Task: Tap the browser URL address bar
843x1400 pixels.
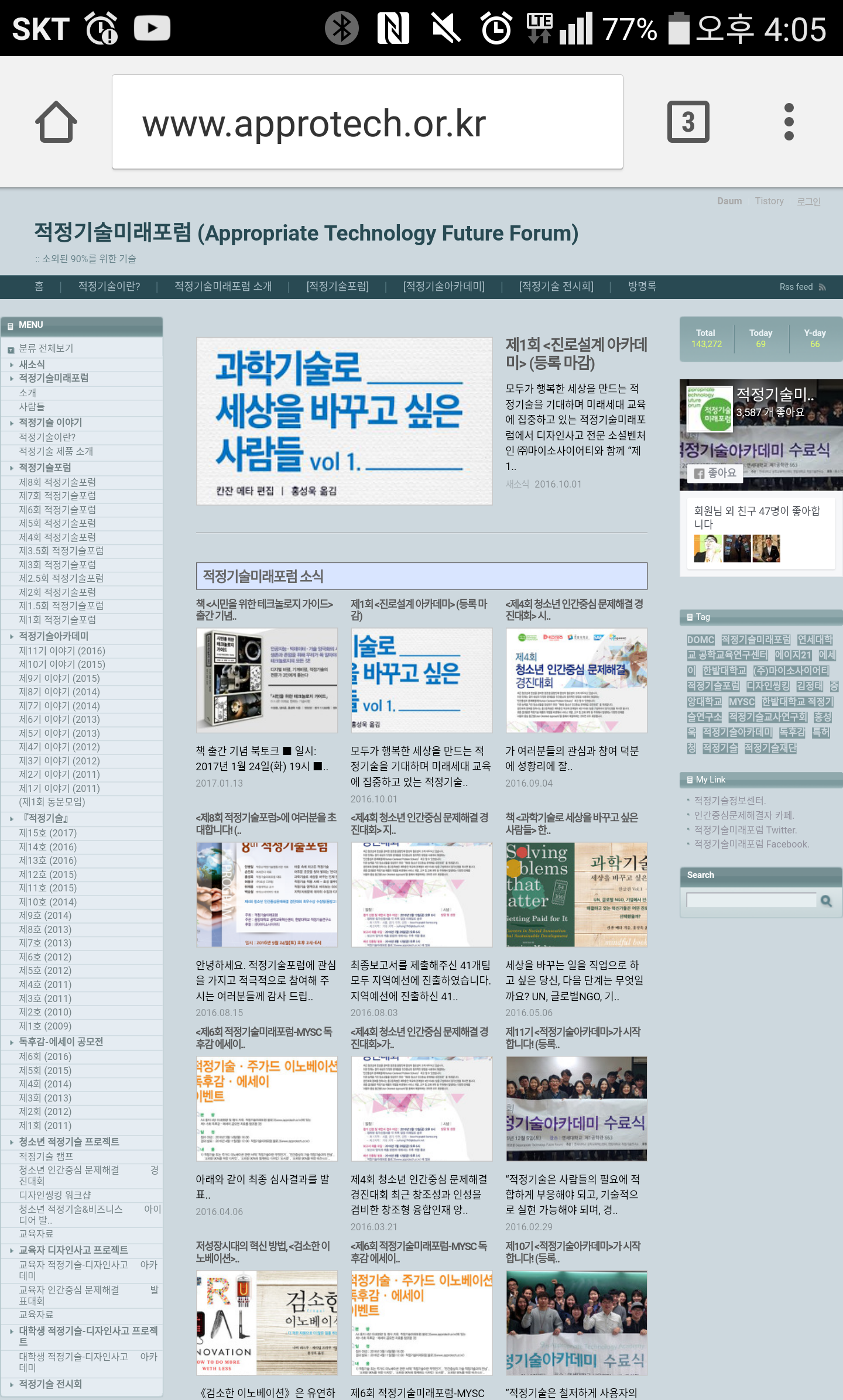Action: point(367,122)
